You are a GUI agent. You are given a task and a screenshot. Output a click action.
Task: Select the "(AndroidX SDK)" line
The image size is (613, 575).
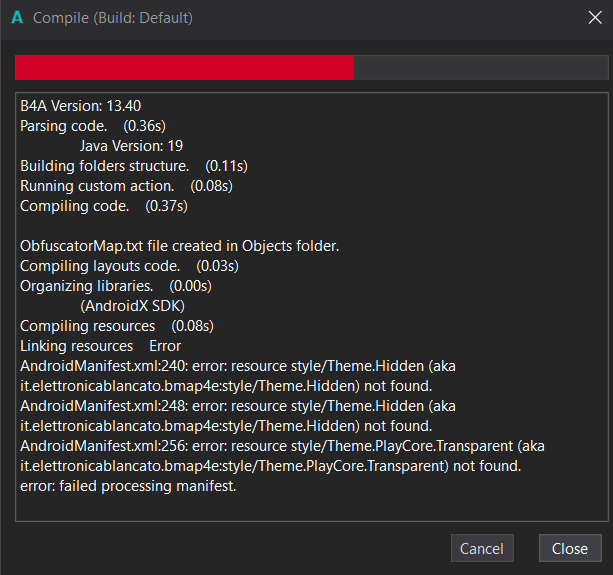pyautogui.click(x=132, y=306)
